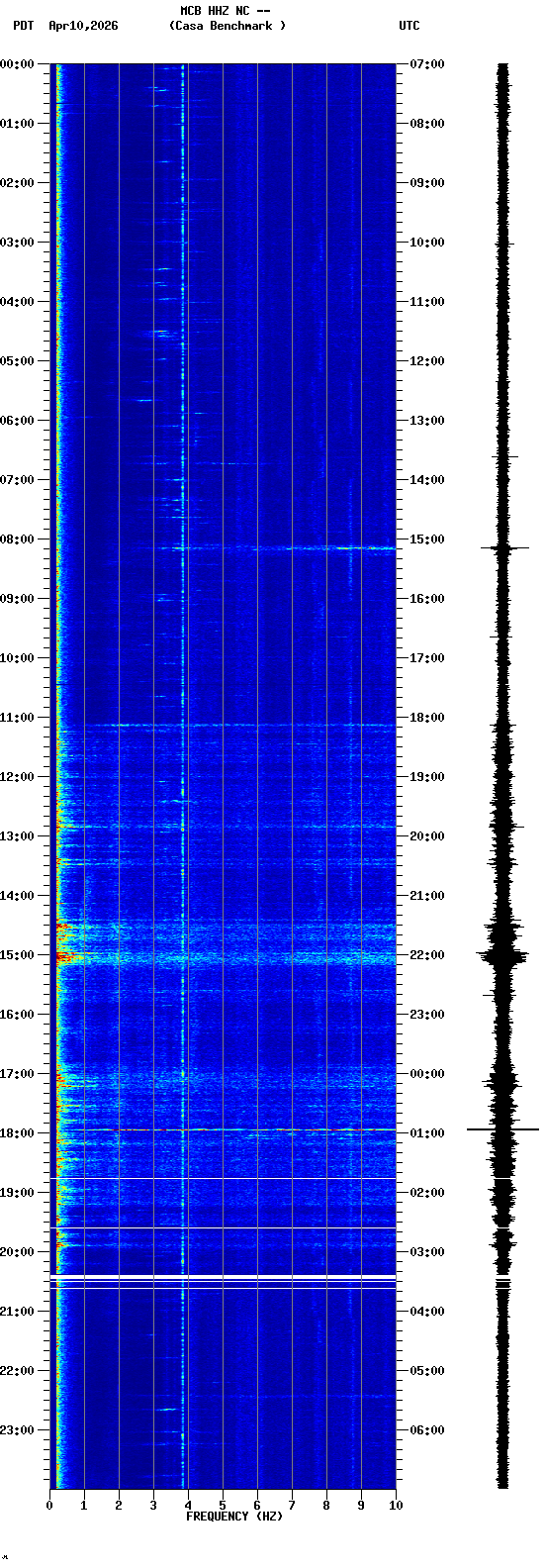546x1568 pixels.
Task: Click the 'FREQUENCY (HZ)' axis label
Action: tap(234, 1517)
